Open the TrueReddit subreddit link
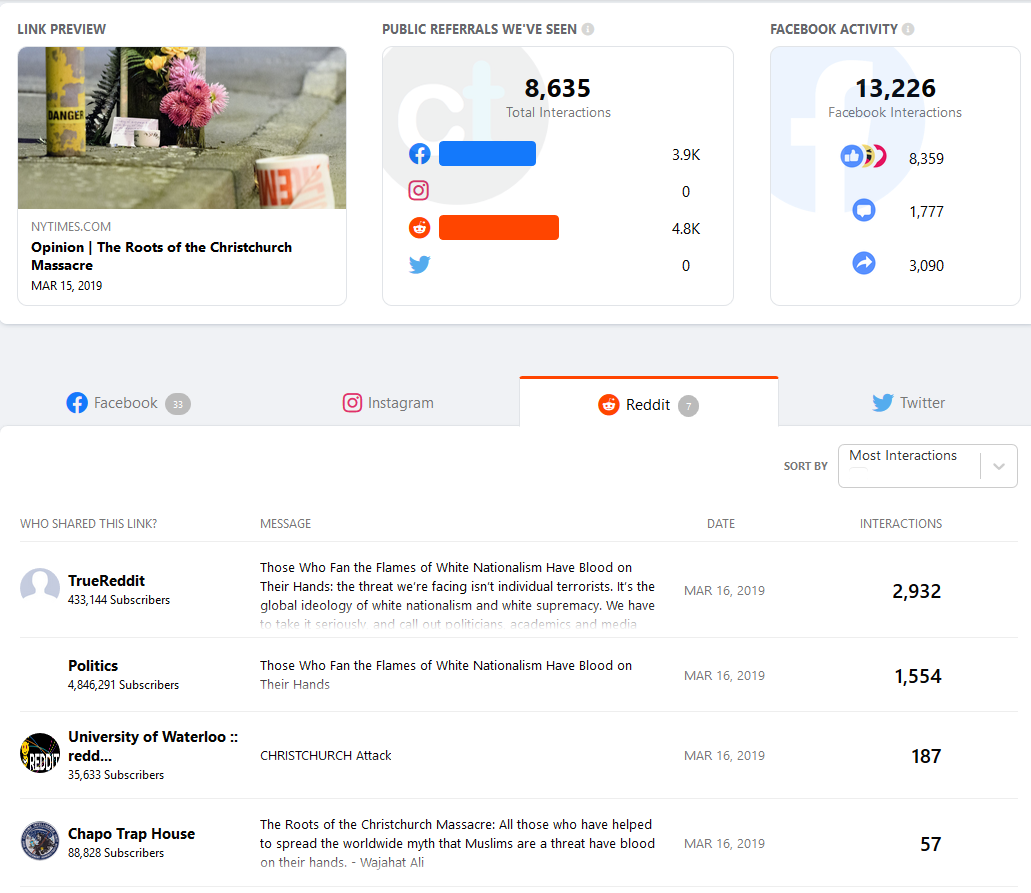The height and width of the screenshot is (893, 1031). click(106, 581)
